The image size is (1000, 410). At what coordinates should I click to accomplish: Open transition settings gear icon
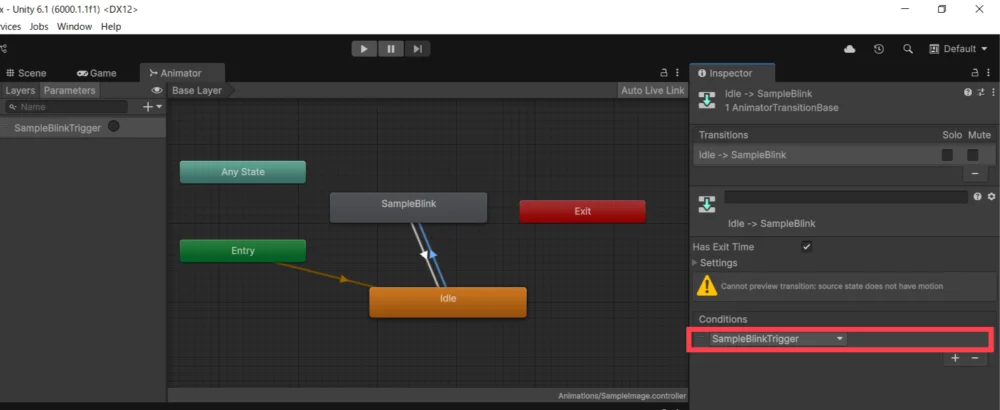pyautogui.click(x=991, y=197)
